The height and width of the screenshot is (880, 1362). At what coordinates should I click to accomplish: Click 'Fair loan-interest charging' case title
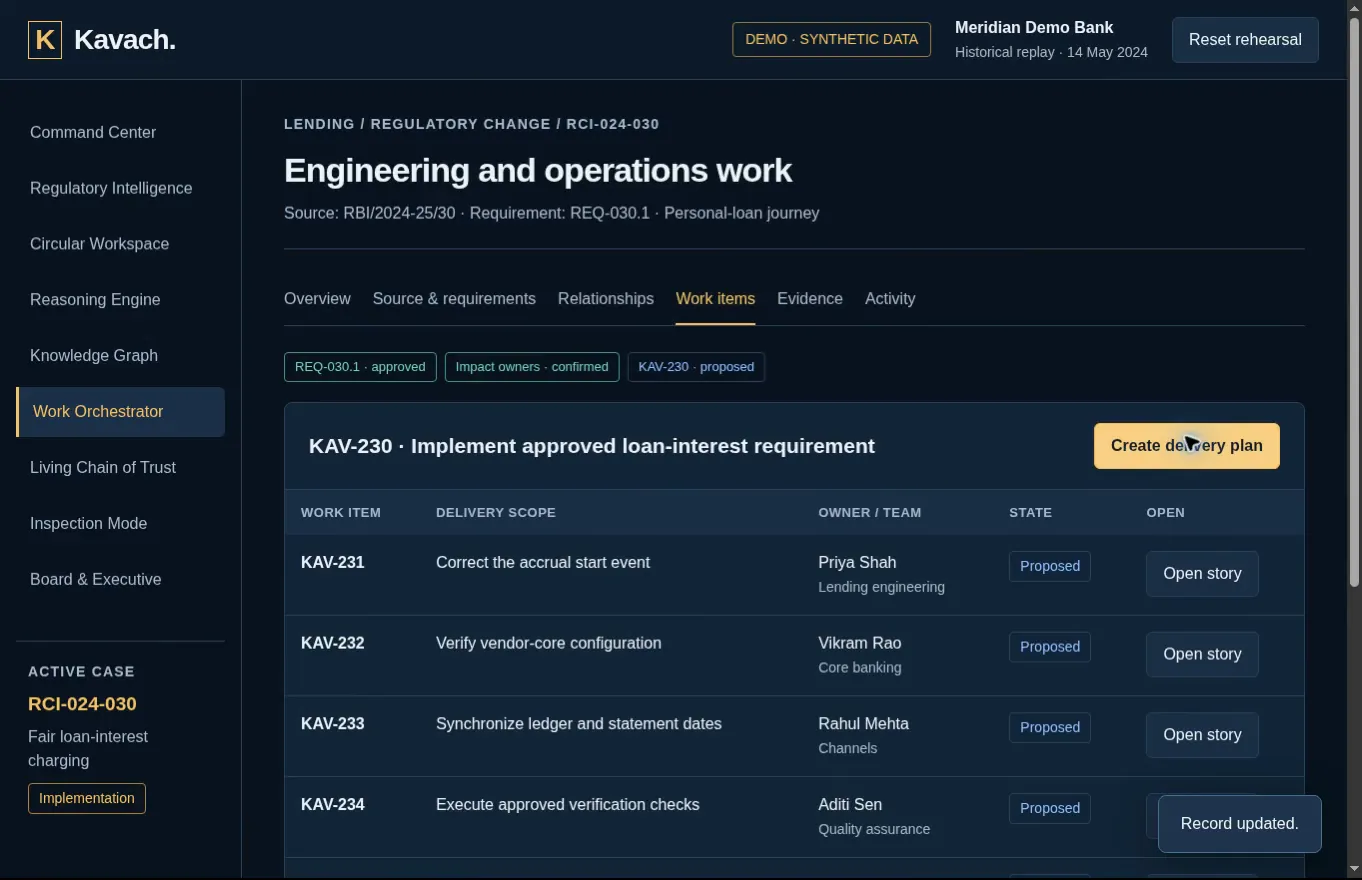[88, 749]
